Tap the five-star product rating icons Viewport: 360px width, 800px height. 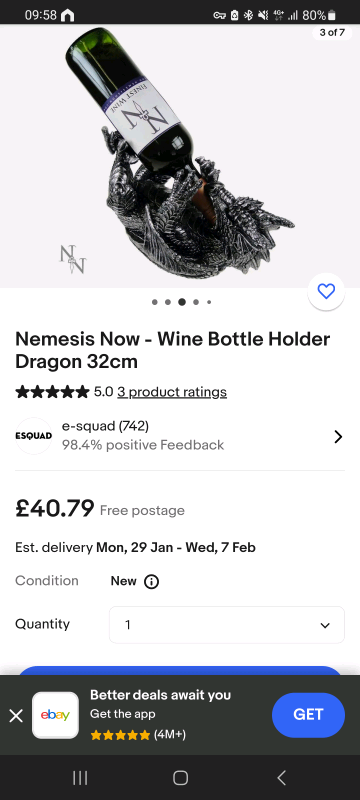pyautogui.click(x=52, y=392)
